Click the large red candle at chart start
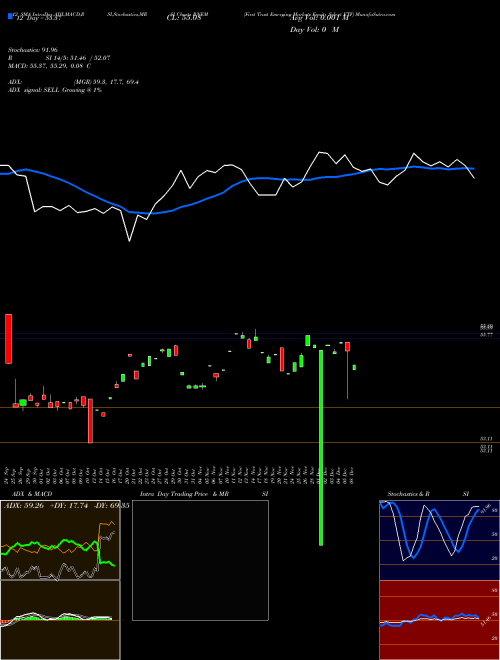This screenshot has height=660, width=500. [x=8, y=339]
